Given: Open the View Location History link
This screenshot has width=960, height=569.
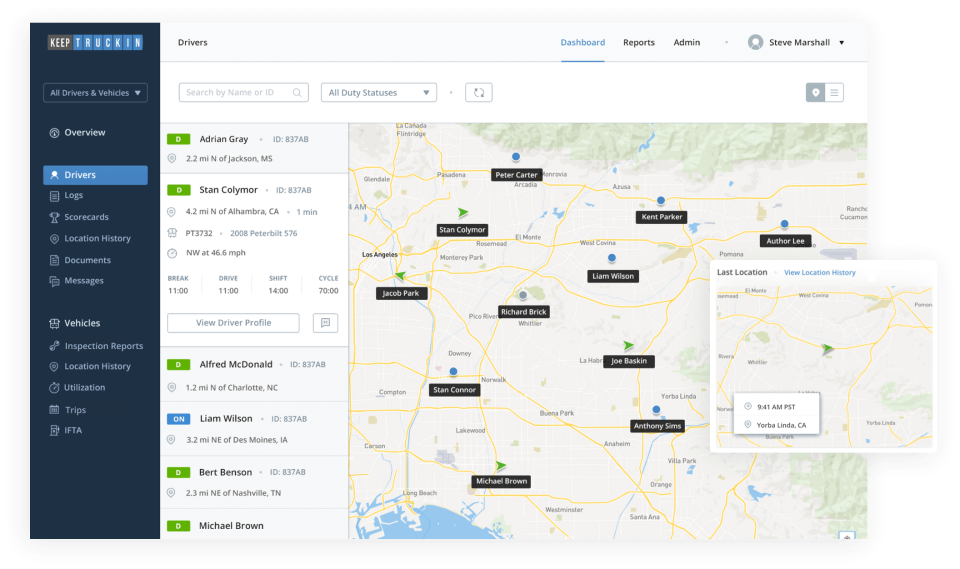Looking at the screenshot, I should (x=819, y=273).
